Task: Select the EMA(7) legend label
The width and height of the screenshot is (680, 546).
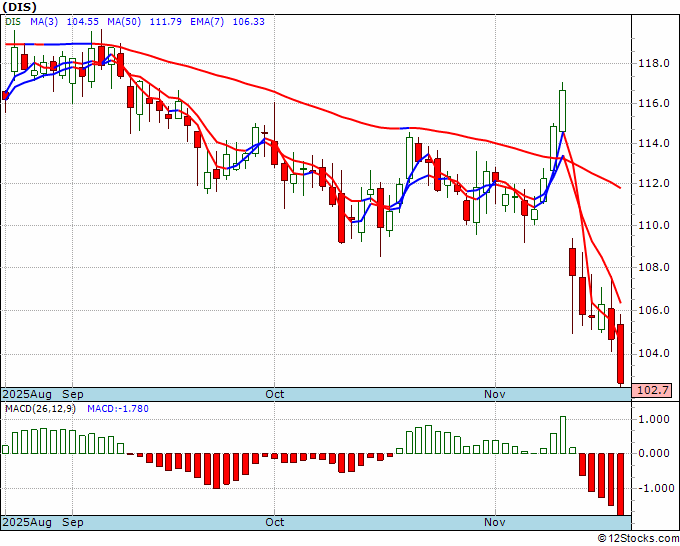Action: (x=207, y=22)
